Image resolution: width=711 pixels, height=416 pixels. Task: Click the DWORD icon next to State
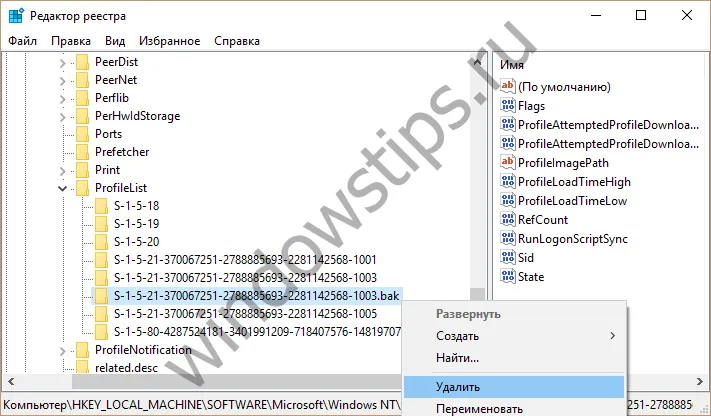[x=507, y=276]
